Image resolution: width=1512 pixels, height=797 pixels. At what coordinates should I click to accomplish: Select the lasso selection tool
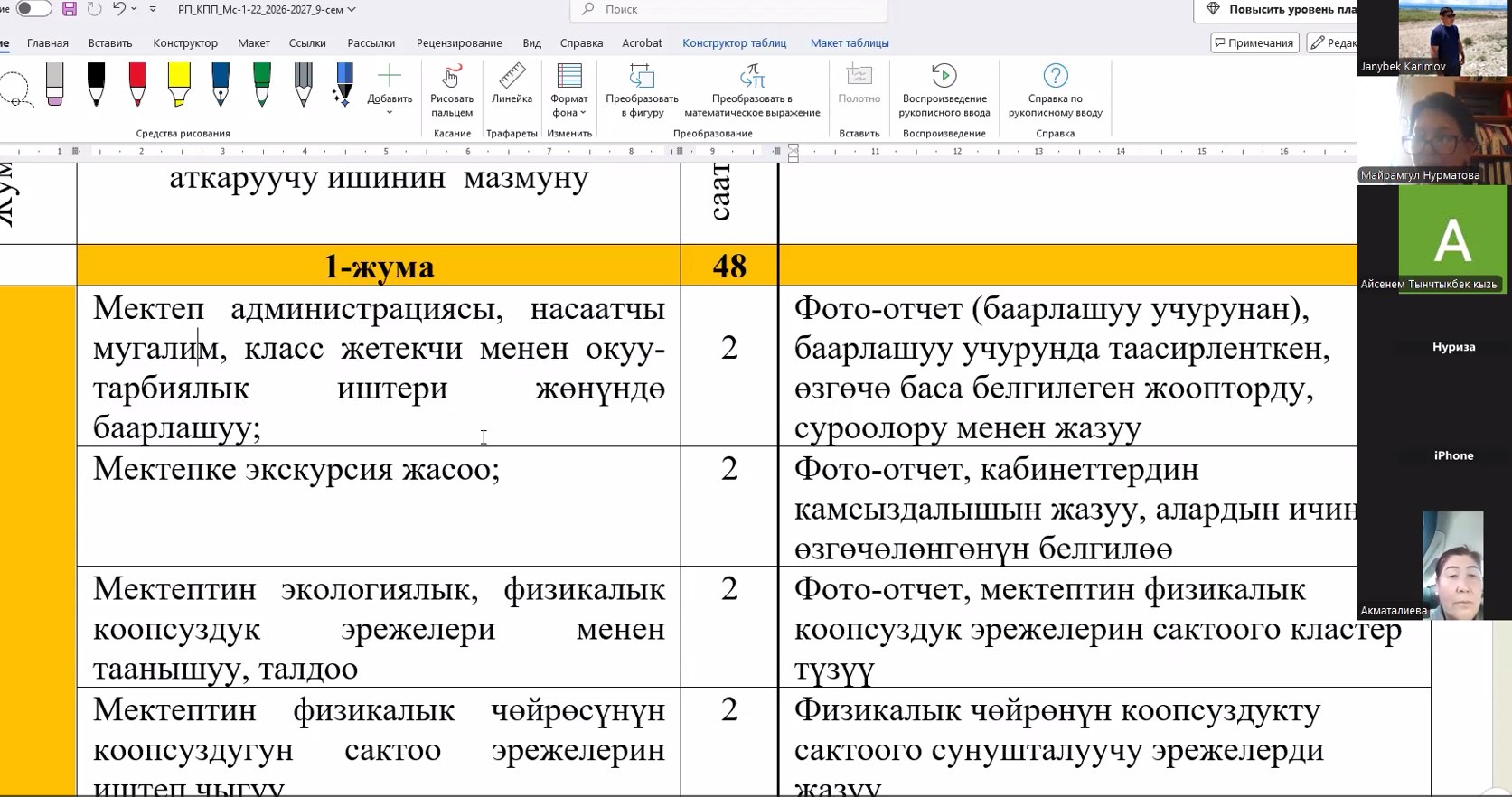[x=15, y=89]
